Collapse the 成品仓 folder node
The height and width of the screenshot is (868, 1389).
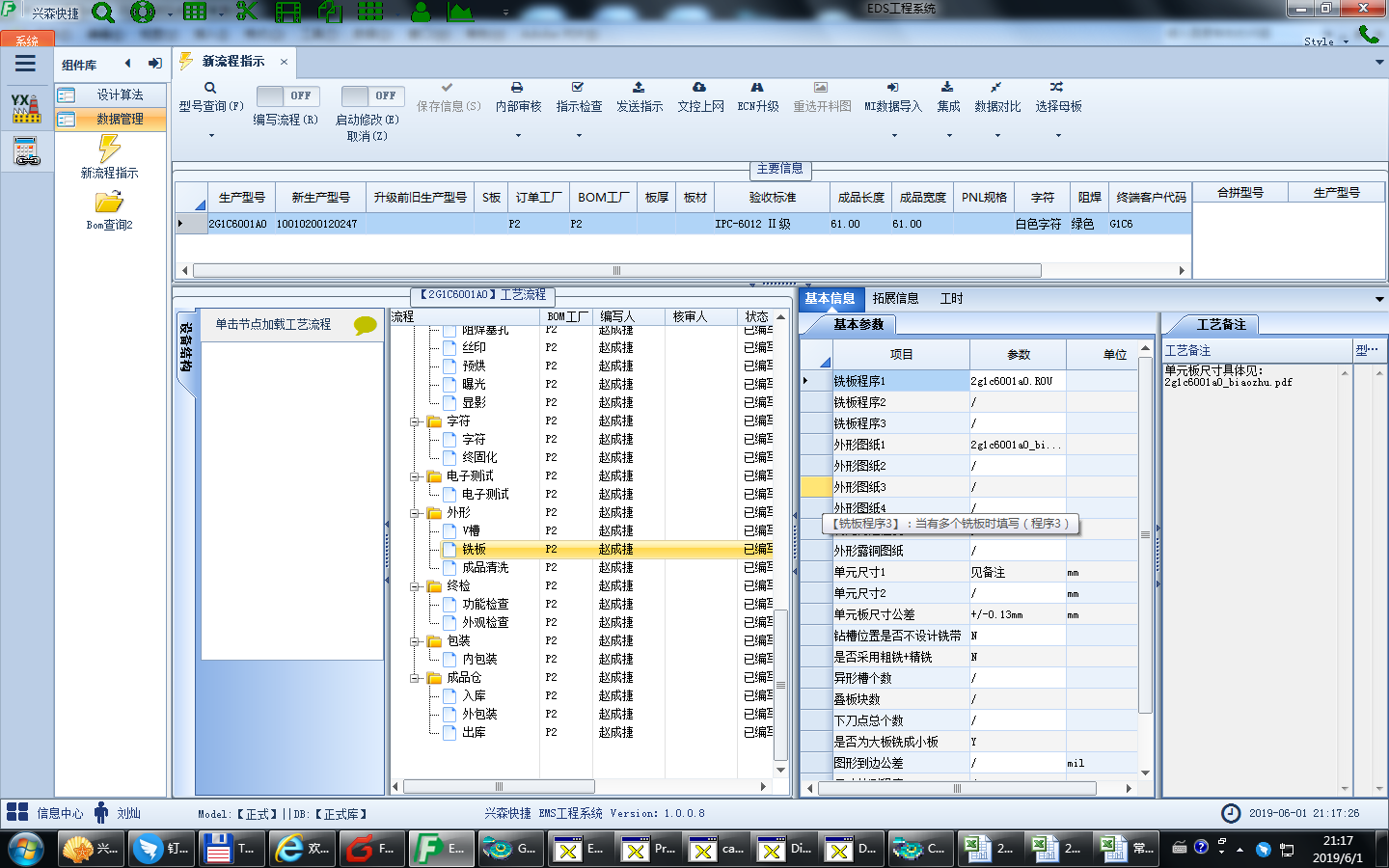pos(416,678)
